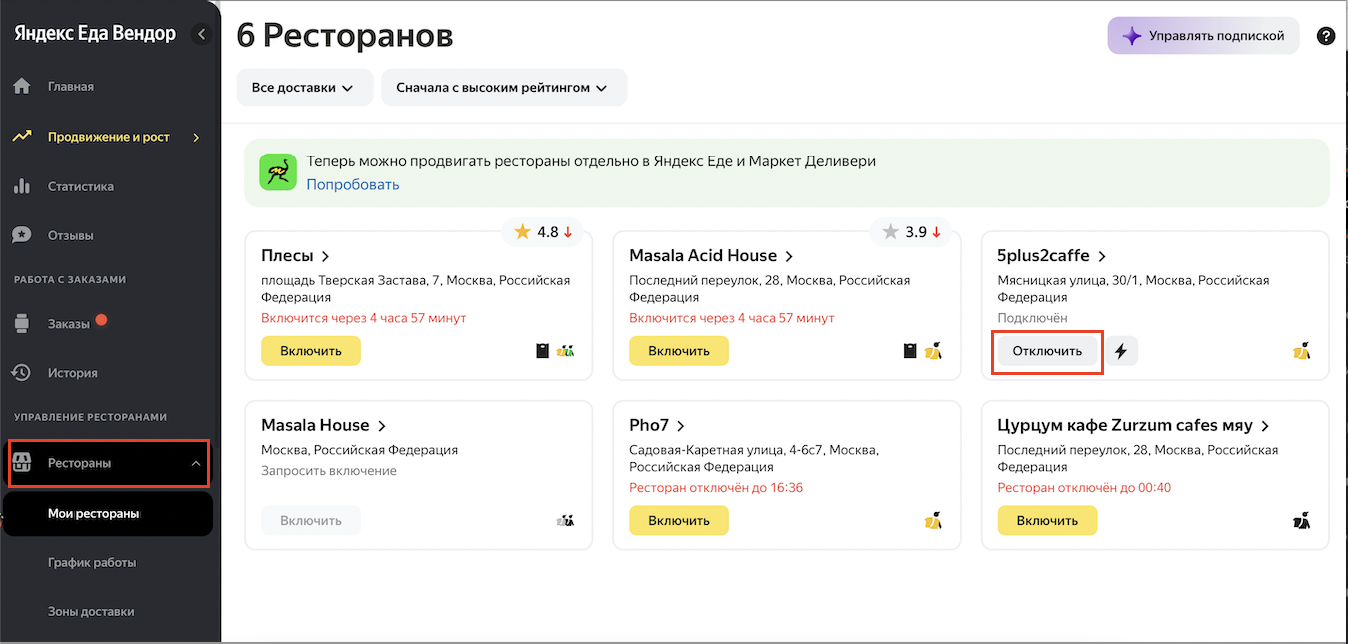
Task: Click 'Ресторан отключён до 16:36' status text
Action: [x=716, y=488]
